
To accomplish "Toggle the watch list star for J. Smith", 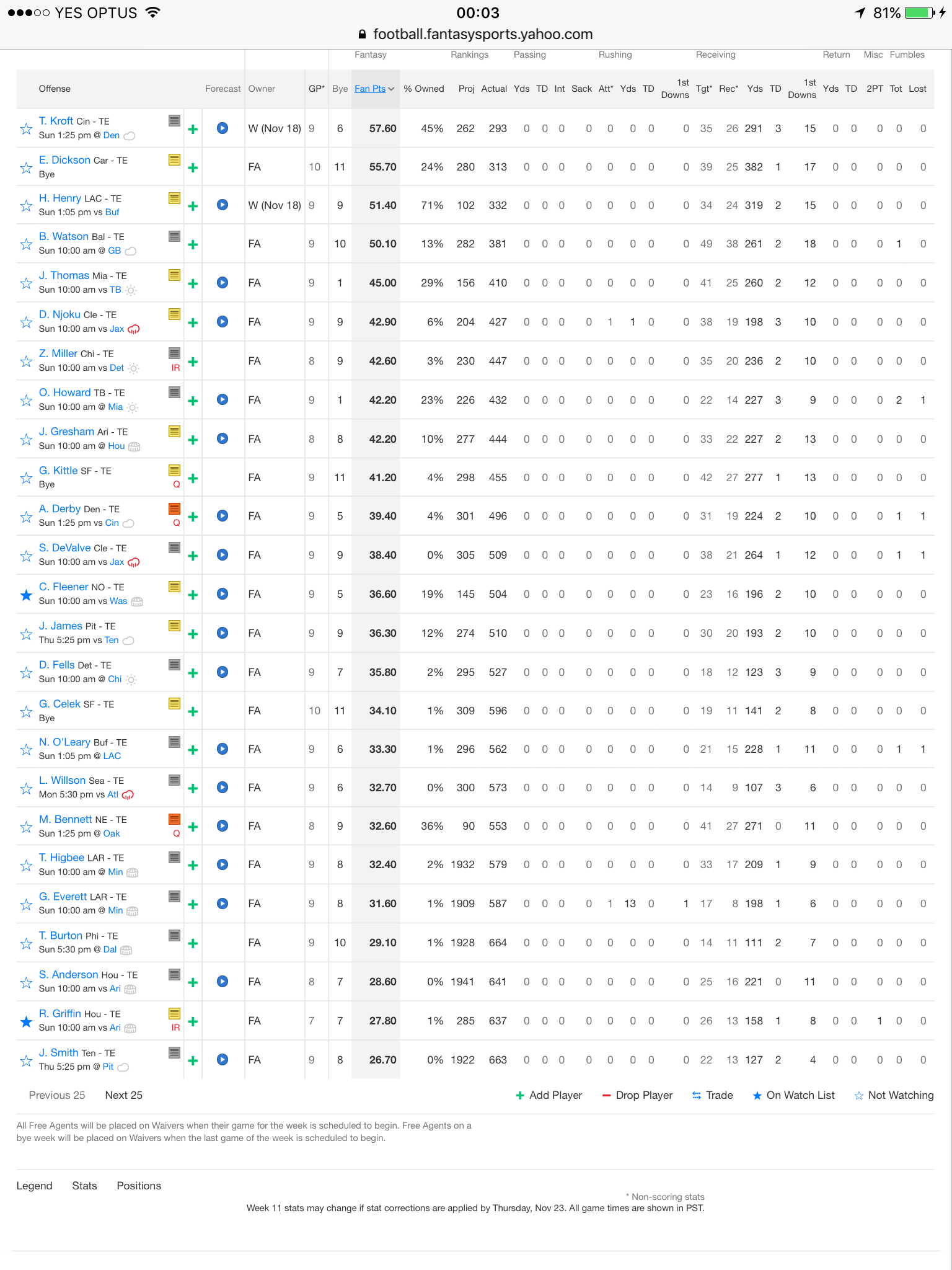I will (x=26, y=1060).
